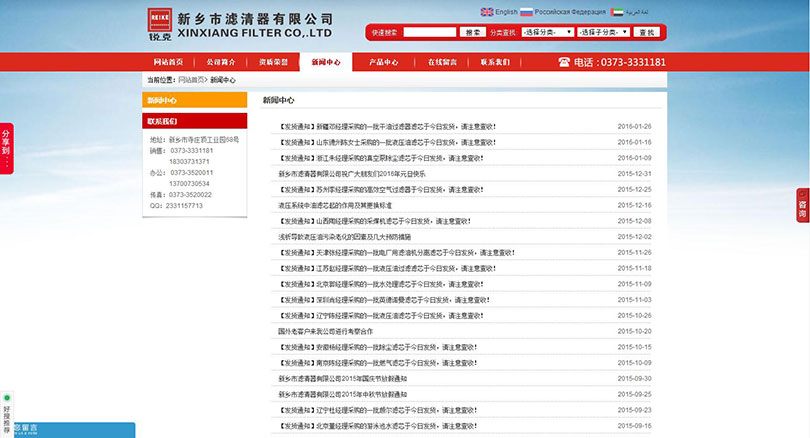Go to 产品中心 in navigation bar
Viewport: 810px width, 438px height.
383,62
